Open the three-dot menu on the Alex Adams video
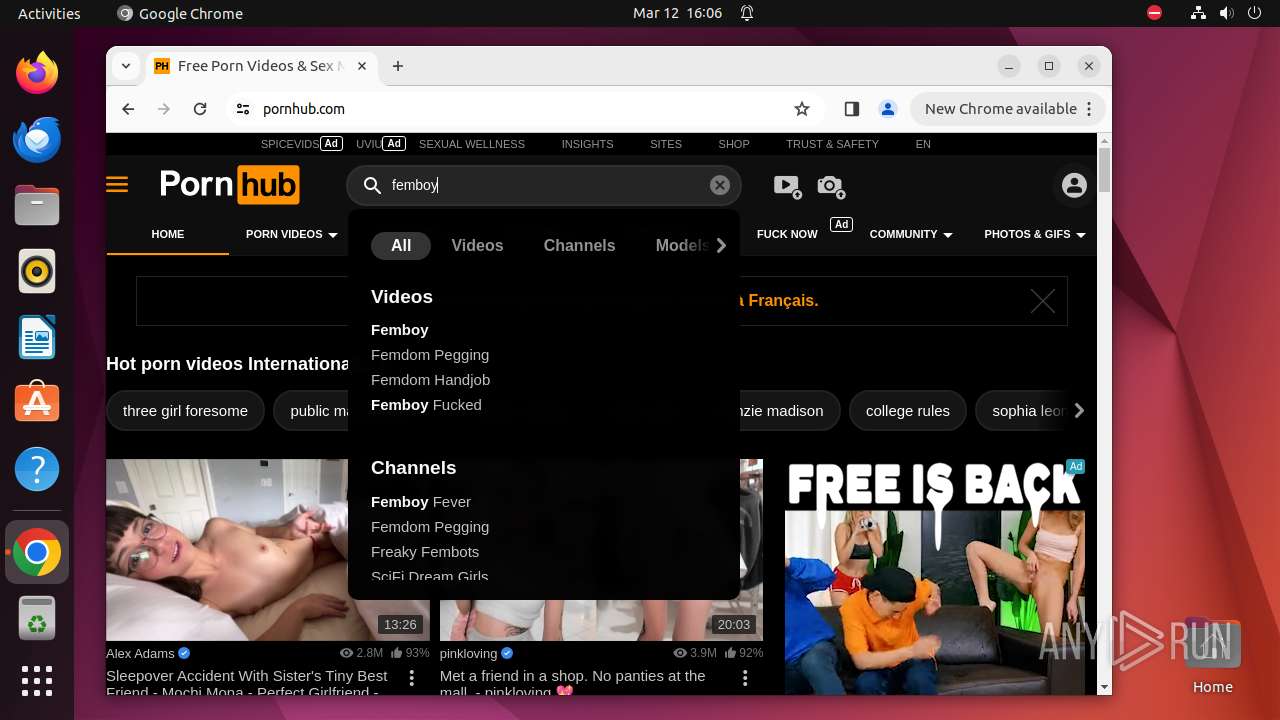This screenshot has height=720, width=1280. coord(412,678)
